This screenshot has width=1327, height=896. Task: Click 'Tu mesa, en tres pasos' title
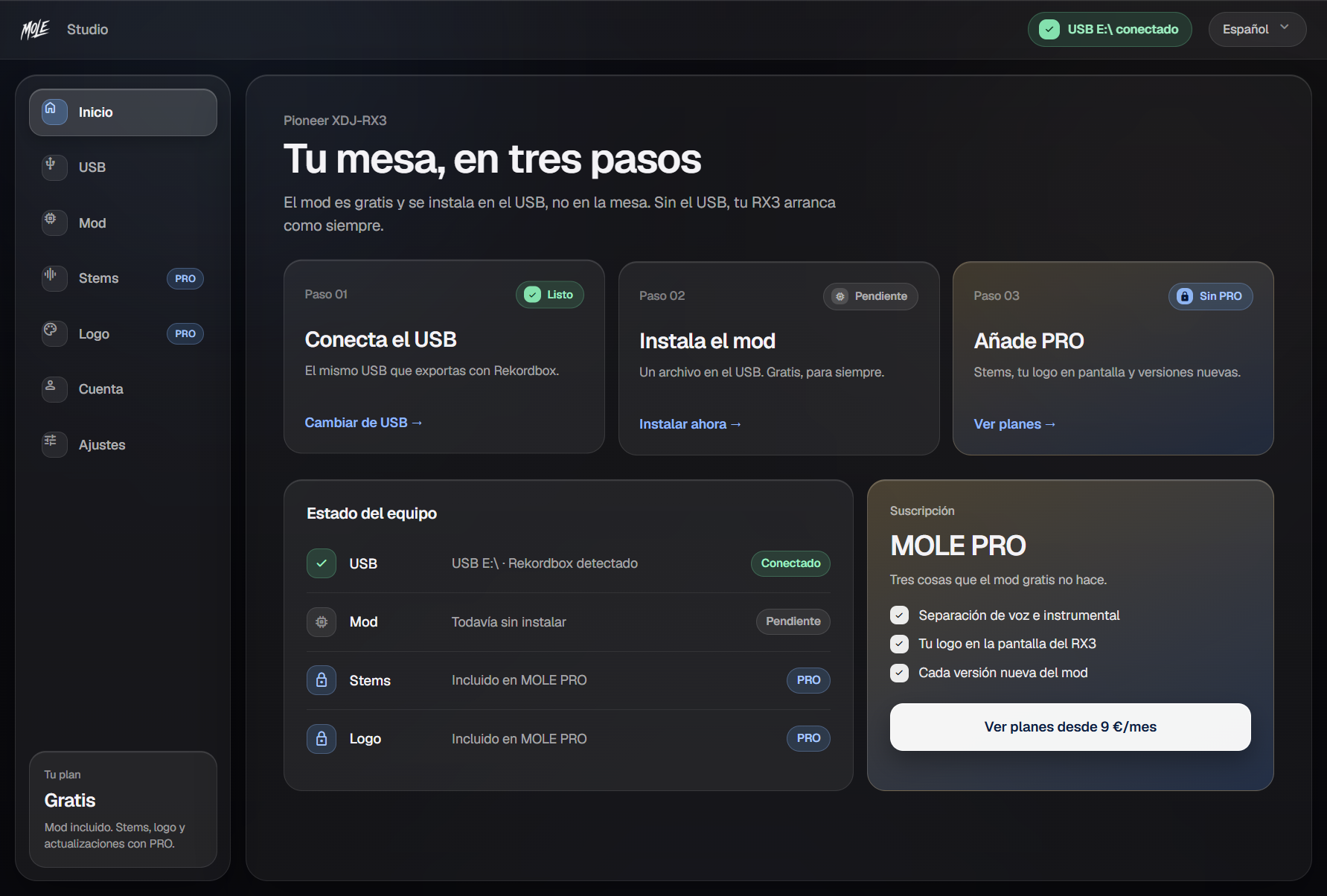pyautogui.click(x=492, y=159)
